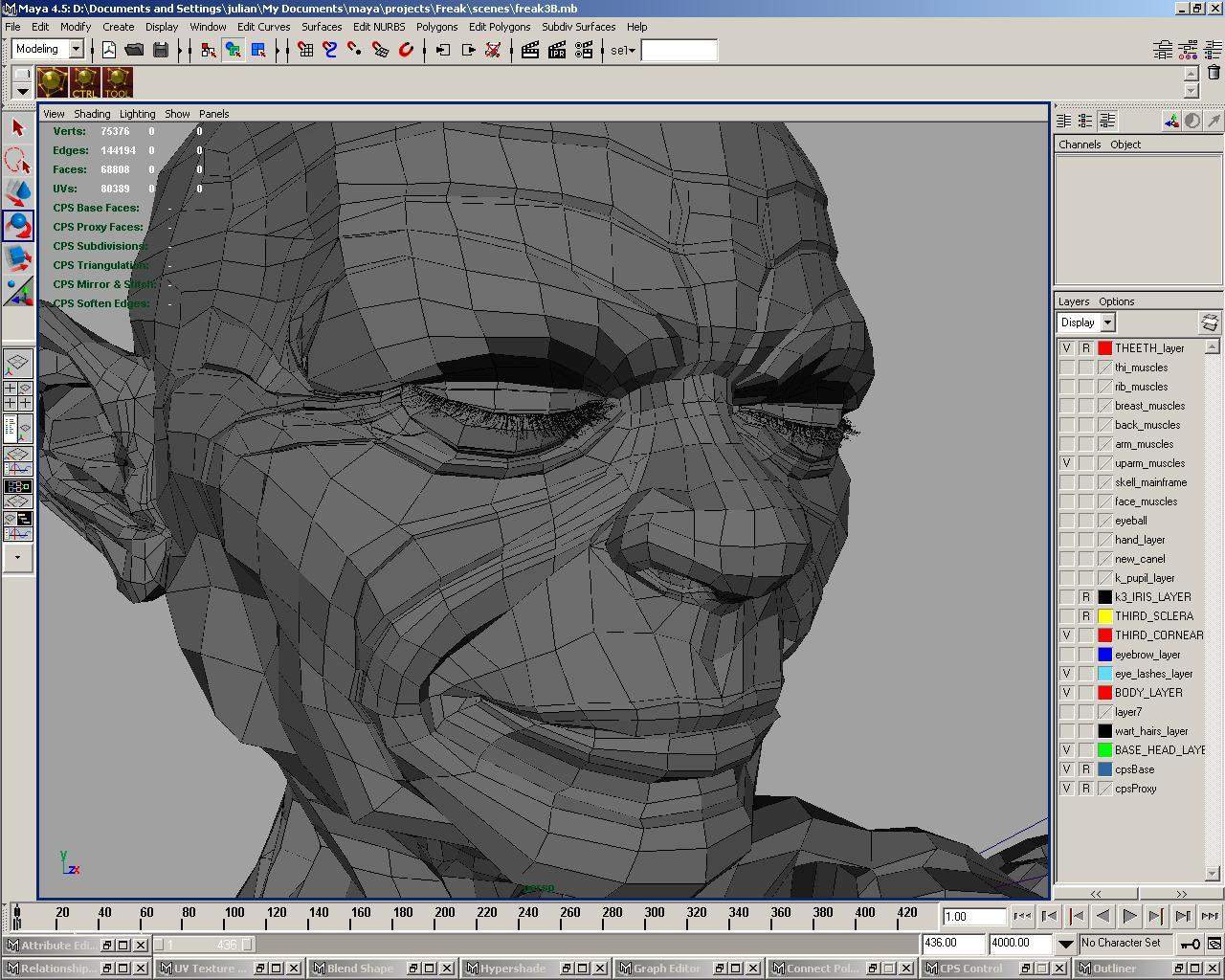Select the Rotate tool in the toolbox
1225x980 pixels.
(x=18, y=226)
